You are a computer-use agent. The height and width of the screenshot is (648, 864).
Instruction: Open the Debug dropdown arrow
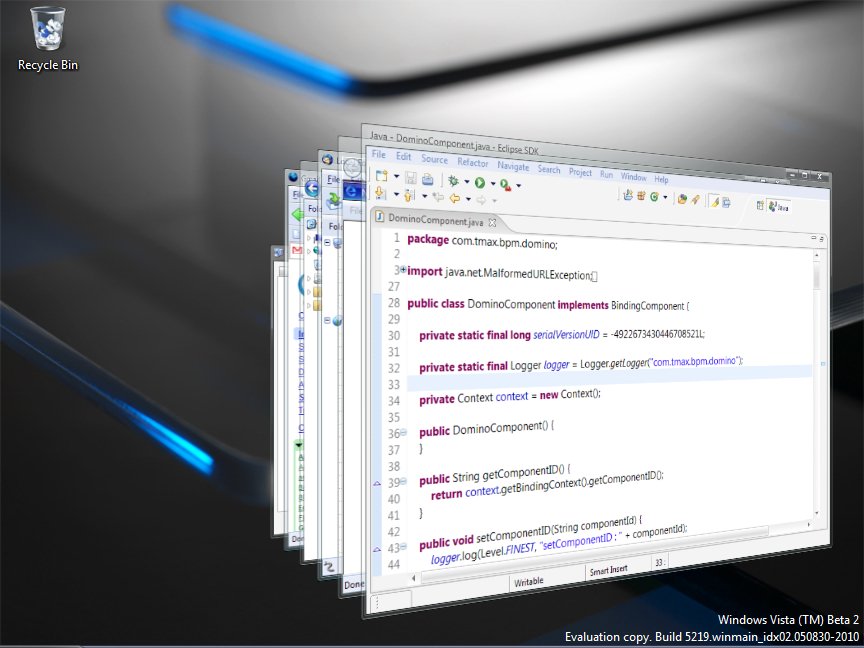pyautogui.click(x=467, y=182)
